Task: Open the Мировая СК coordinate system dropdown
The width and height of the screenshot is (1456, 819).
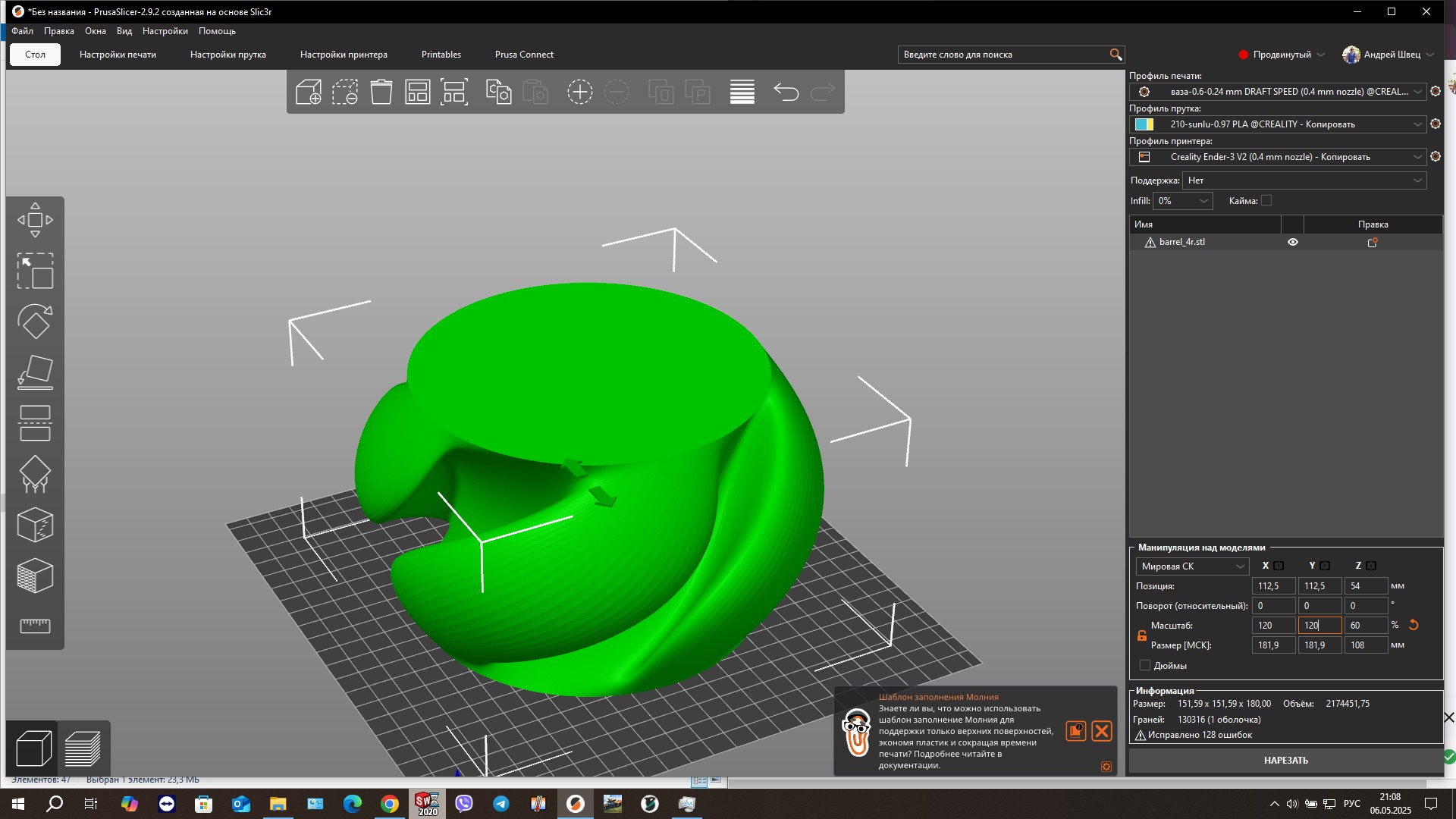Action: (1192, 566)
